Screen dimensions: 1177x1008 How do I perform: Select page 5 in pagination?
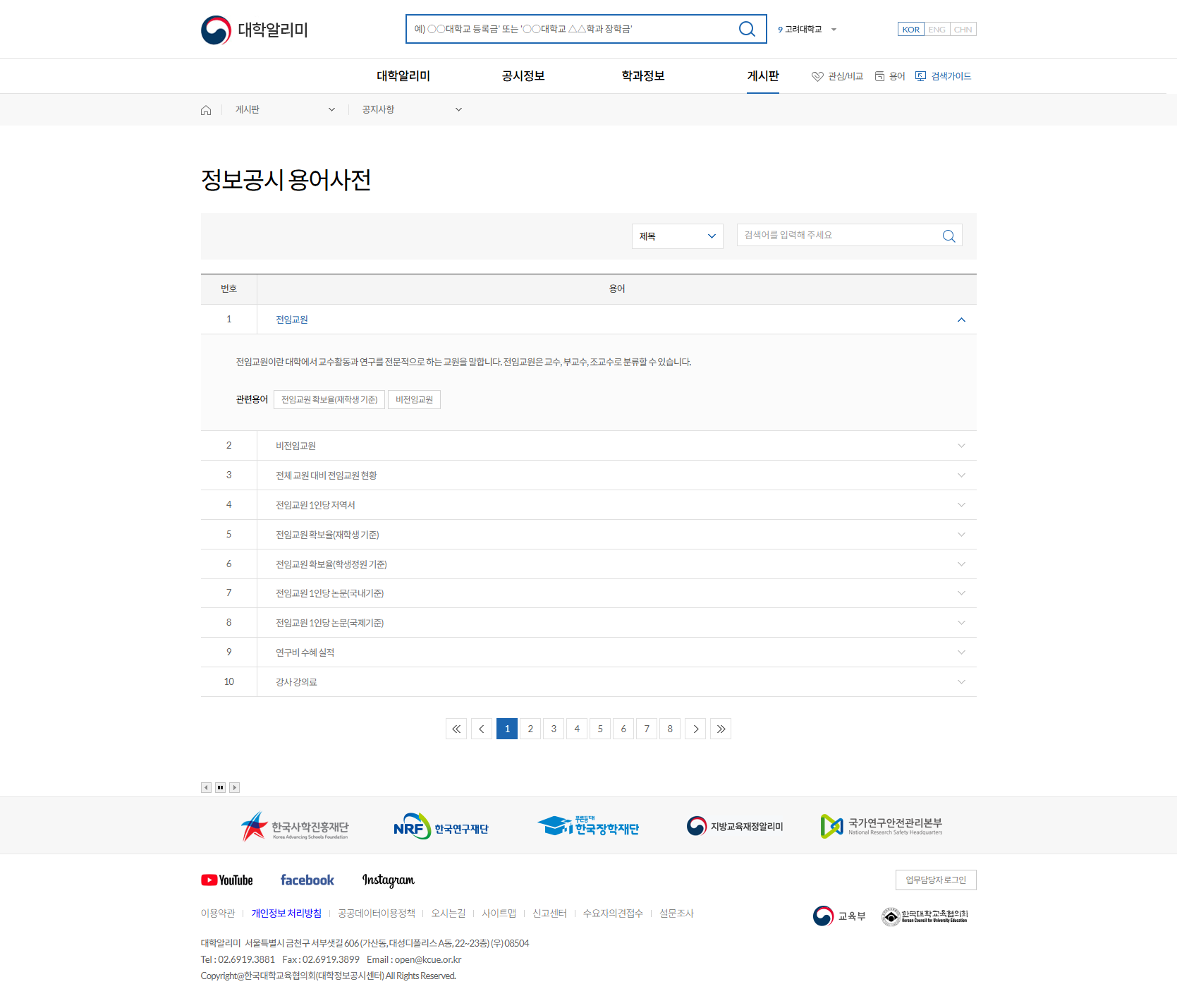pyautogui.click(x=600, y=729)
